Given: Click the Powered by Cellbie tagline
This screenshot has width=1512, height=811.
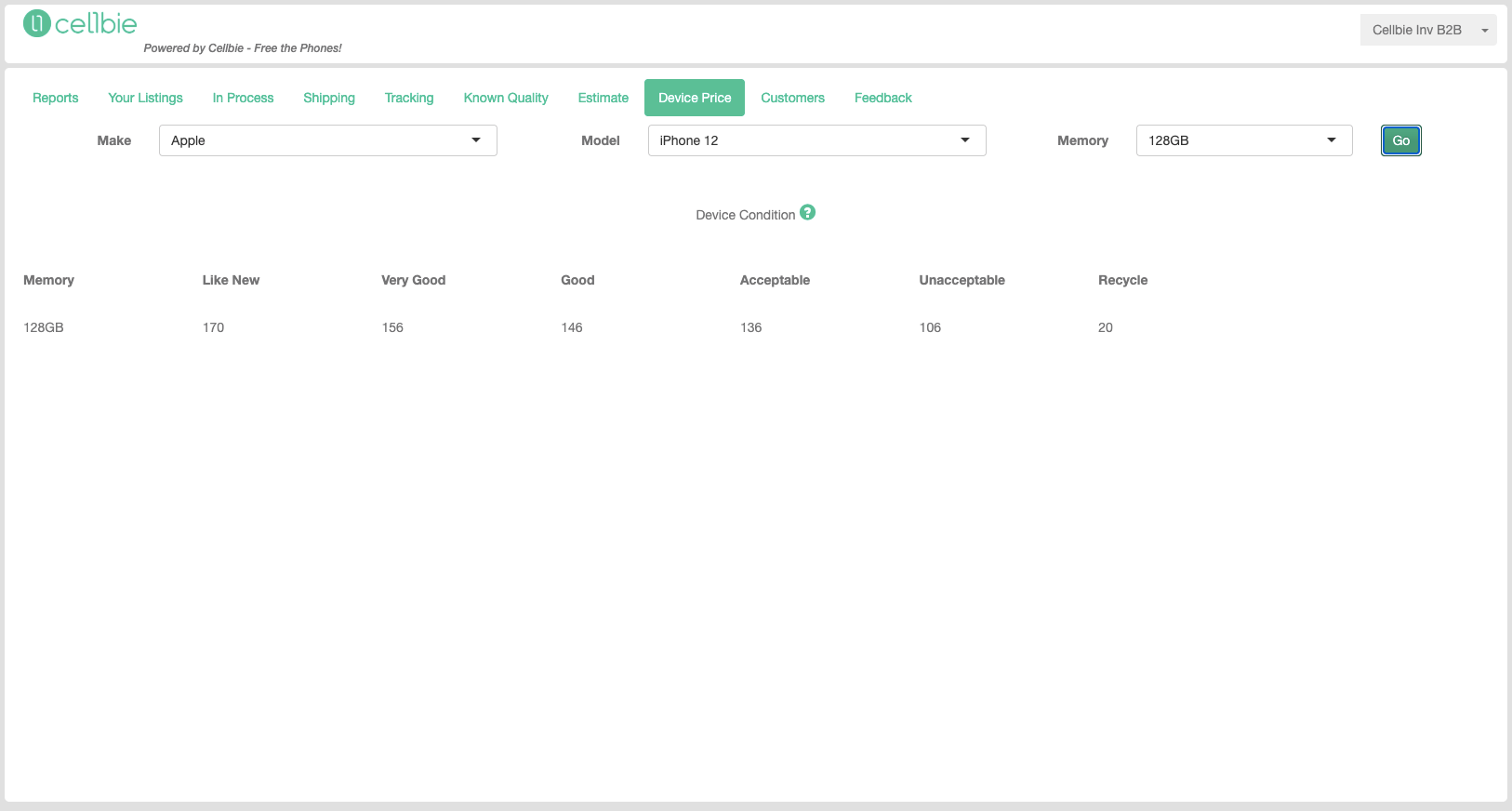Looking at the screenshot, I should 243,48.
